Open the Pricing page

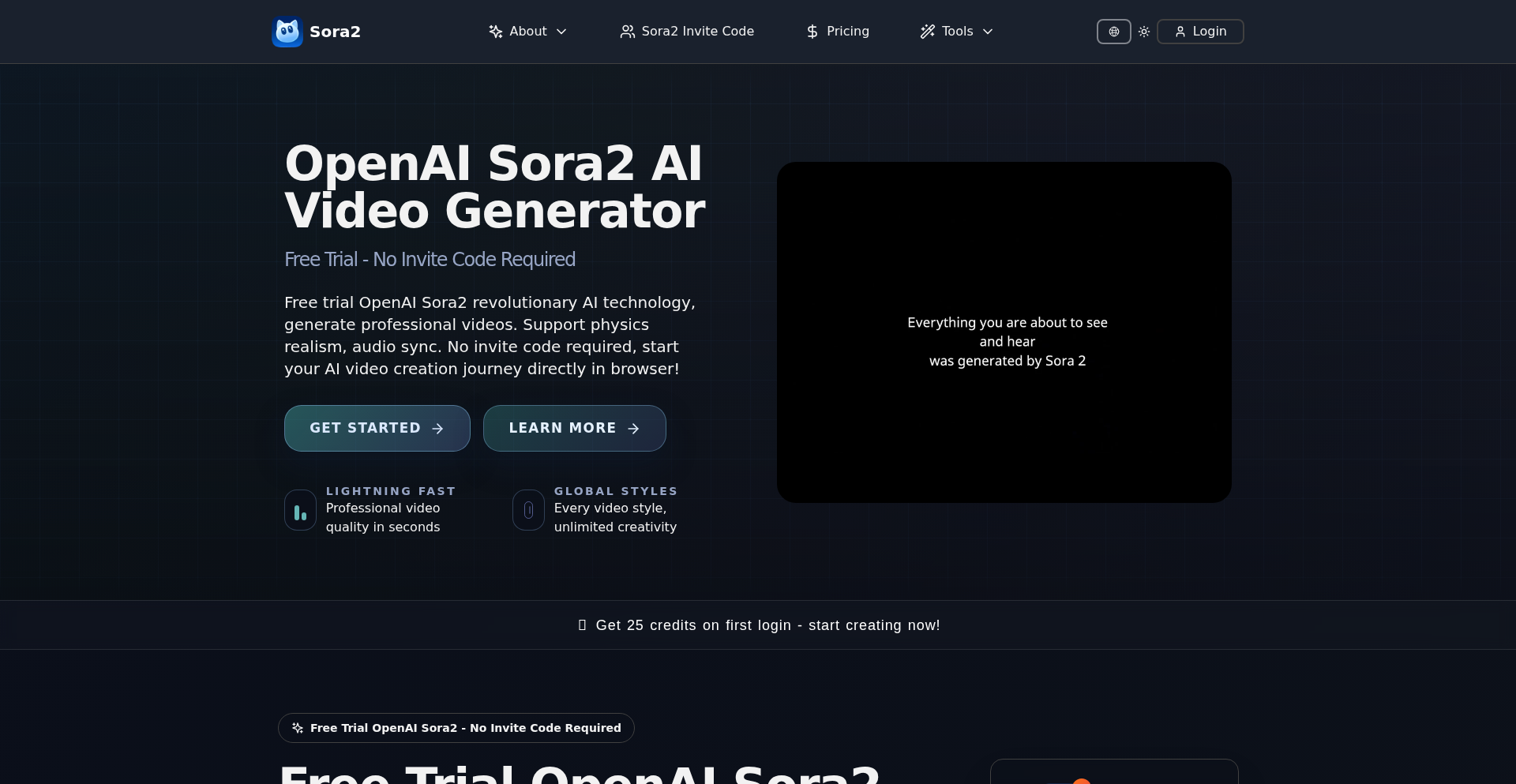(838, 32)
